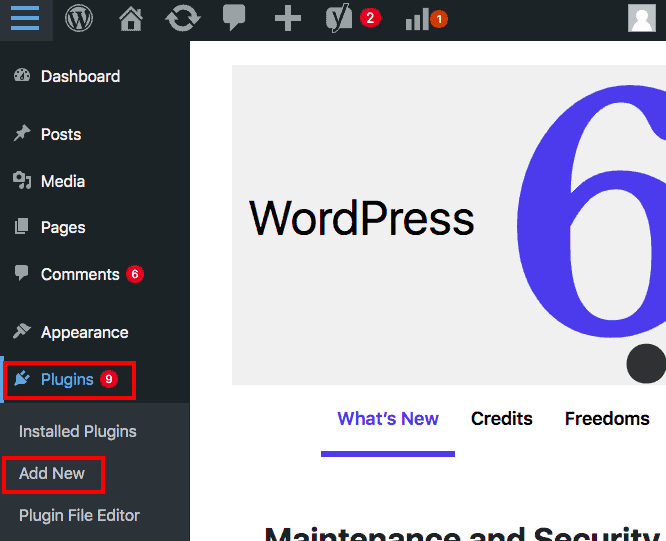Open Comments menu item

(x=80, y=274)
